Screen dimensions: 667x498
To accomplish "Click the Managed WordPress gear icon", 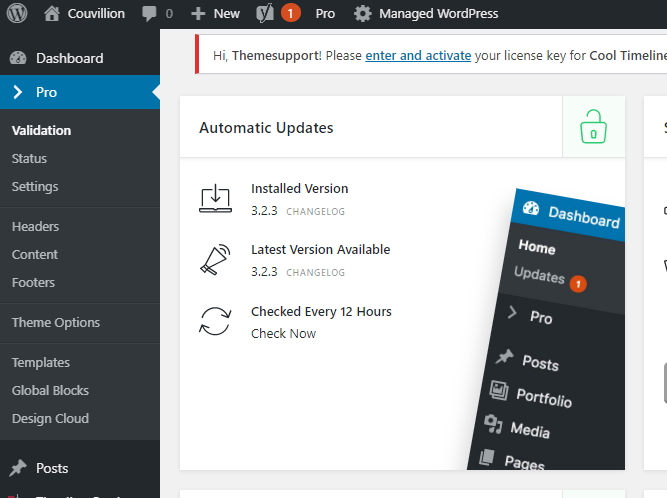I will coord(362,14).
